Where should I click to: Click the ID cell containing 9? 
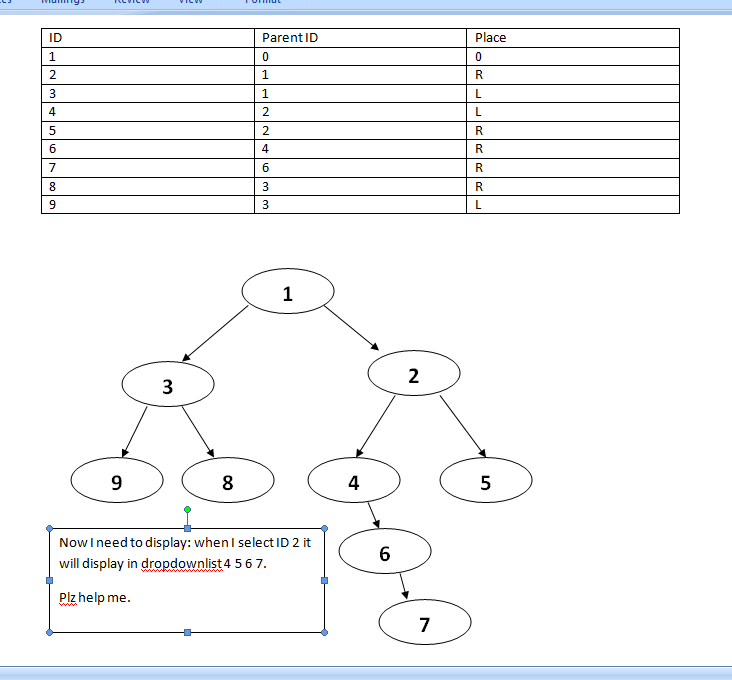pos(148,204)
